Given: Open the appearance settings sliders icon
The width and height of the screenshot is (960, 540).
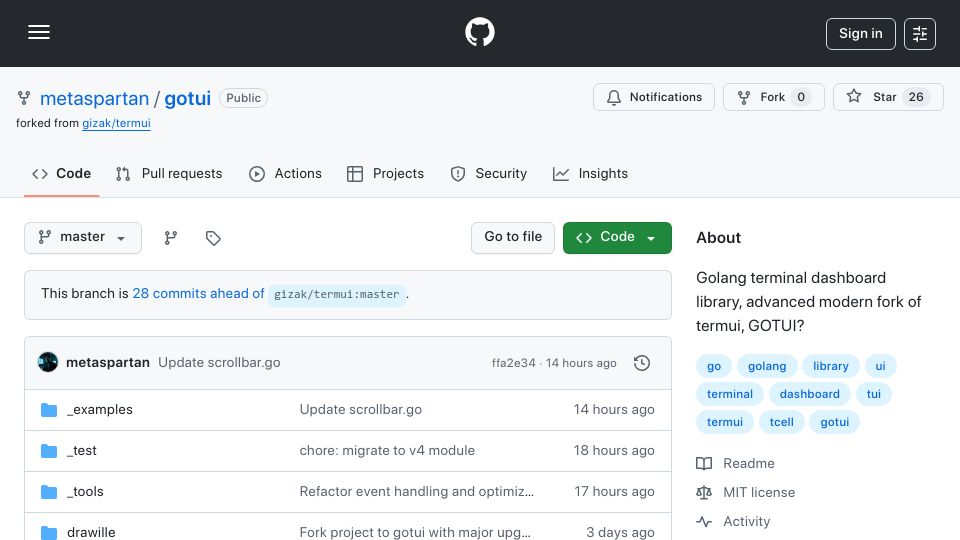Looking at the screenshot, I should click(x=920, y=34).
